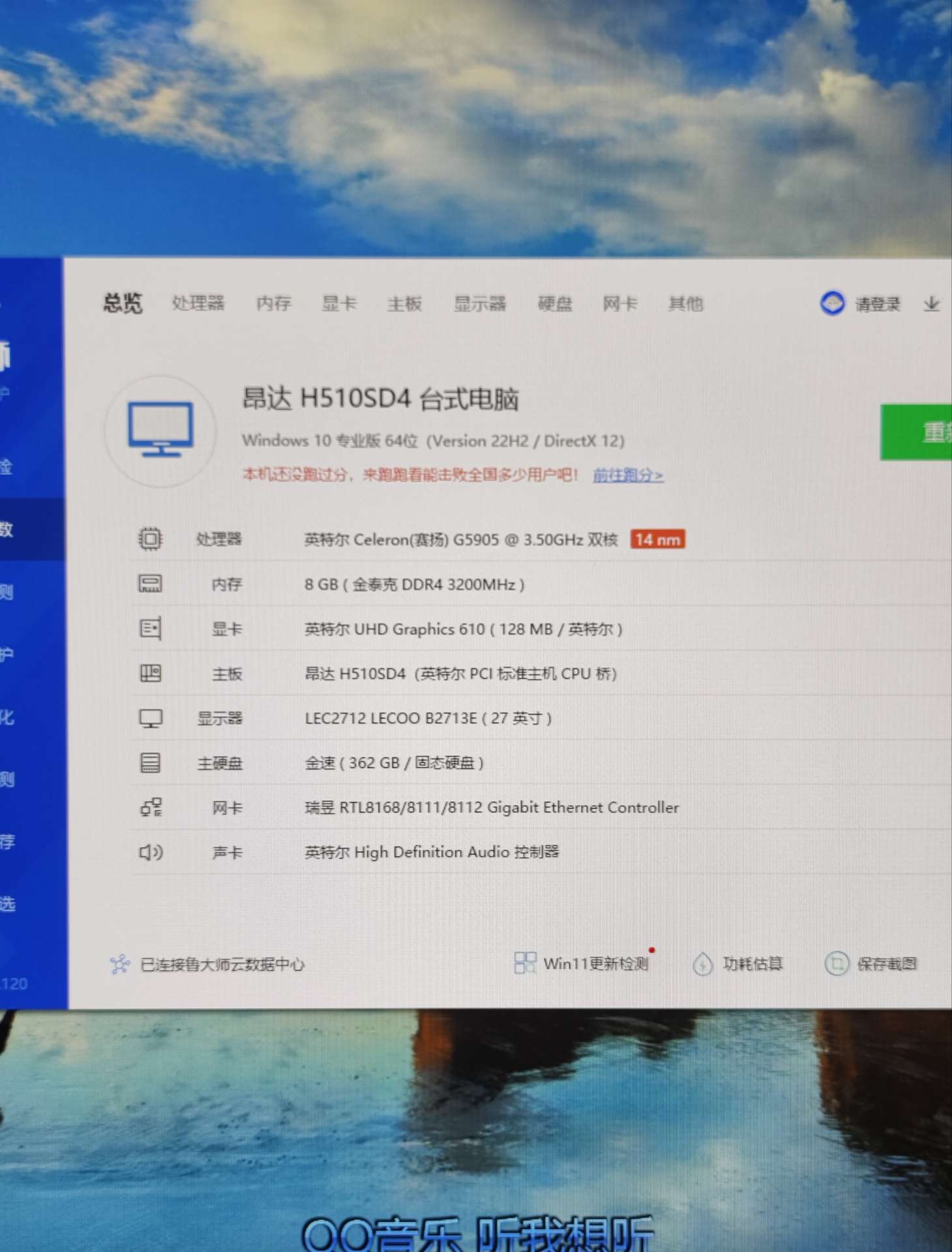Open the 主板 tab
This screenshot has width=952, height=1252.
point(404,303)
